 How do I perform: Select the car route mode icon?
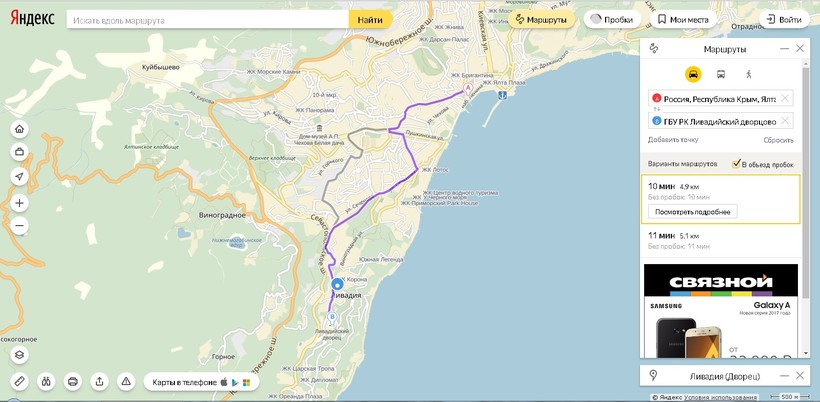pyautogui.click(x=692, y=75)
